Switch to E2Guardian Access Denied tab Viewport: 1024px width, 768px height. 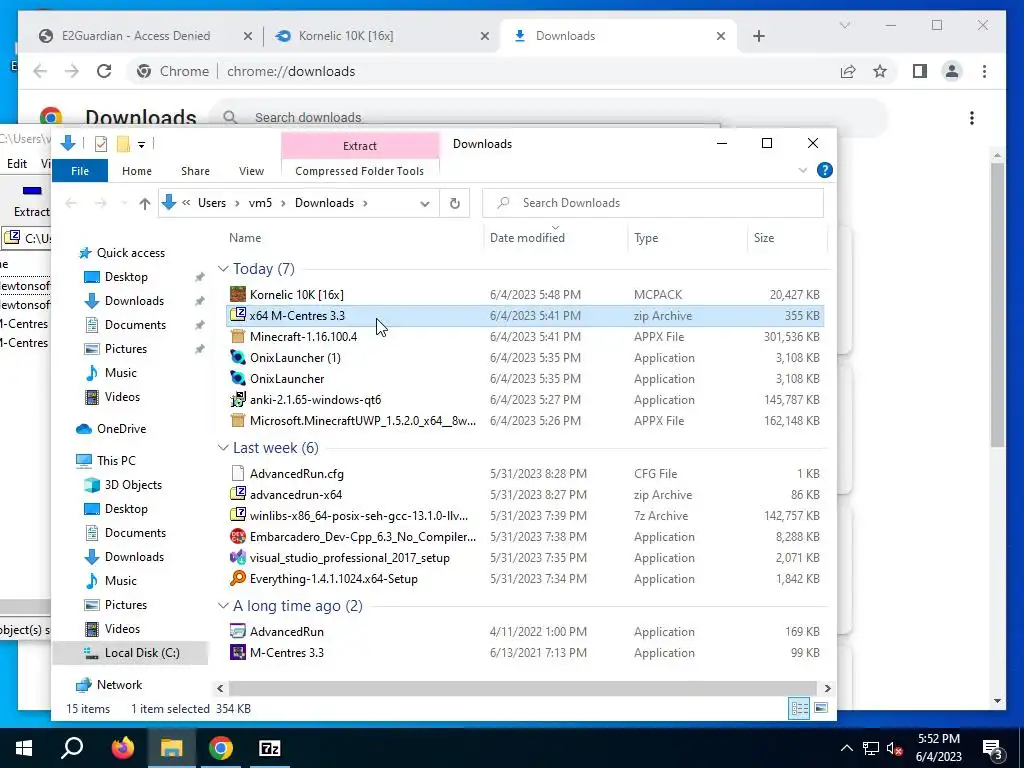click(136, 36)
